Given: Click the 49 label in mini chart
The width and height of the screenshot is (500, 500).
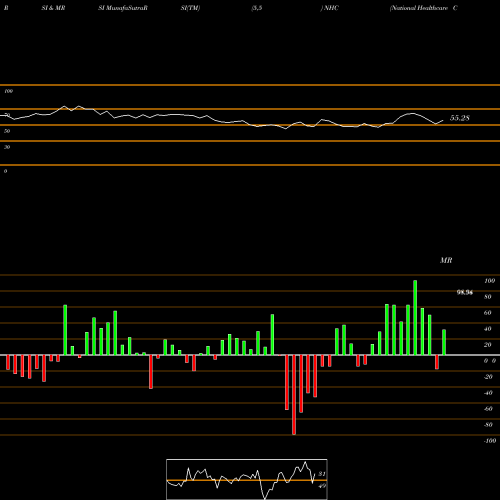Looking at the screenshot, I should 322,486.
